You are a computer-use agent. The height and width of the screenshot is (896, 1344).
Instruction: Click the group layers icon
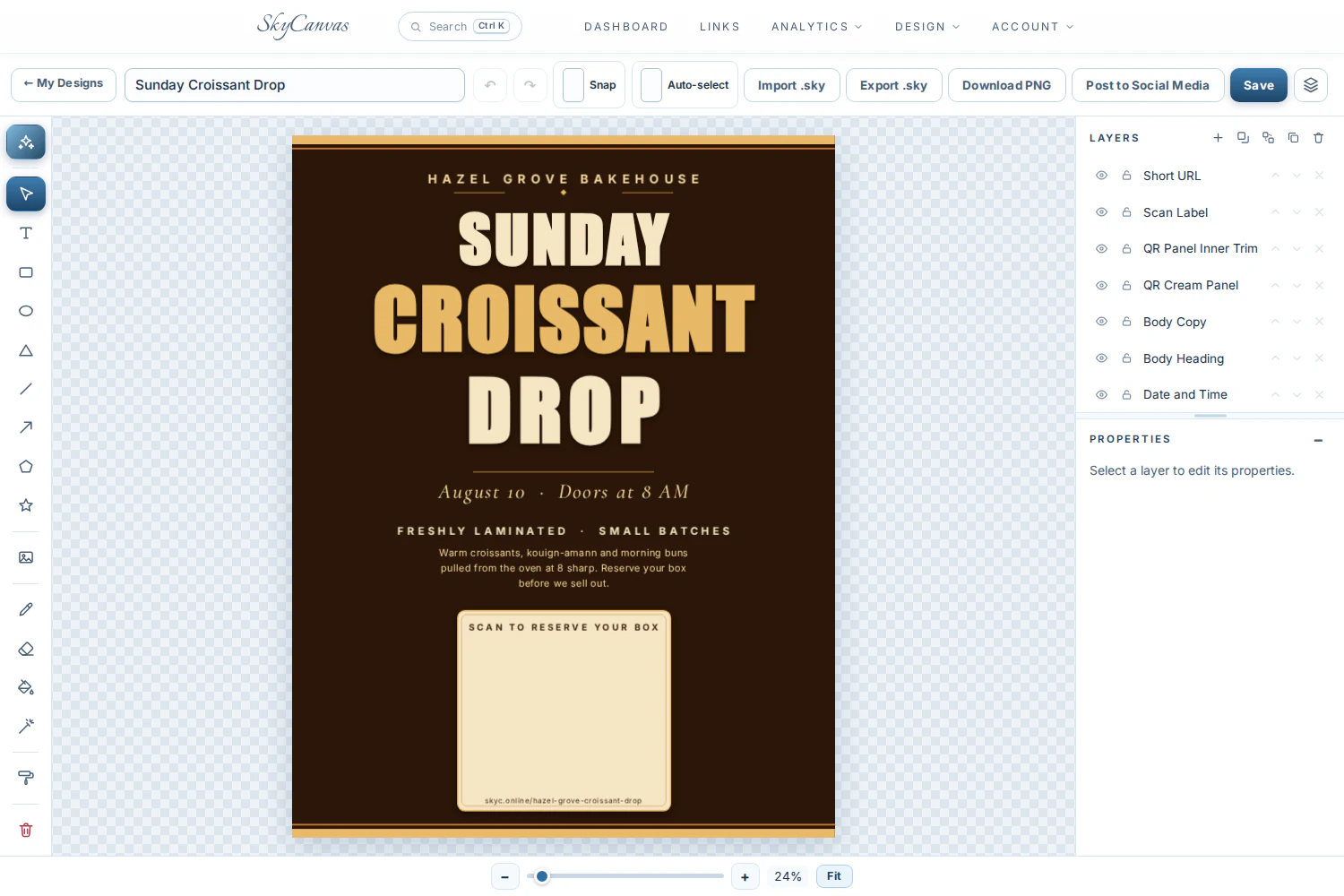click(x=1243, y=138)
